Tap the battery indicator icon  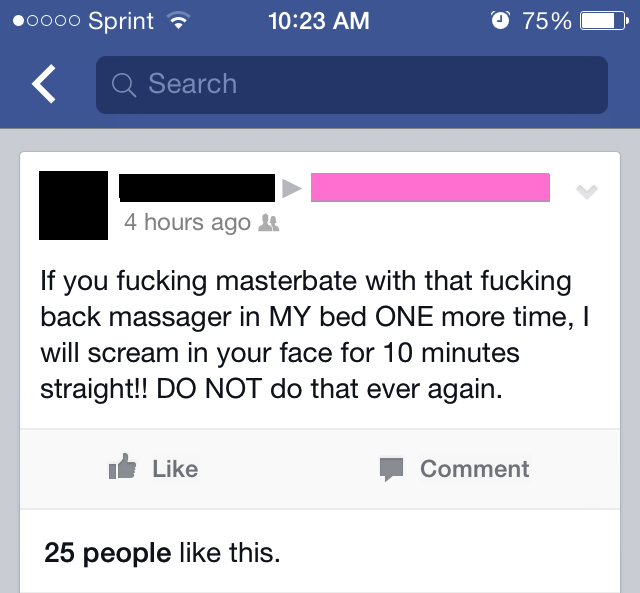pos(605,21)
